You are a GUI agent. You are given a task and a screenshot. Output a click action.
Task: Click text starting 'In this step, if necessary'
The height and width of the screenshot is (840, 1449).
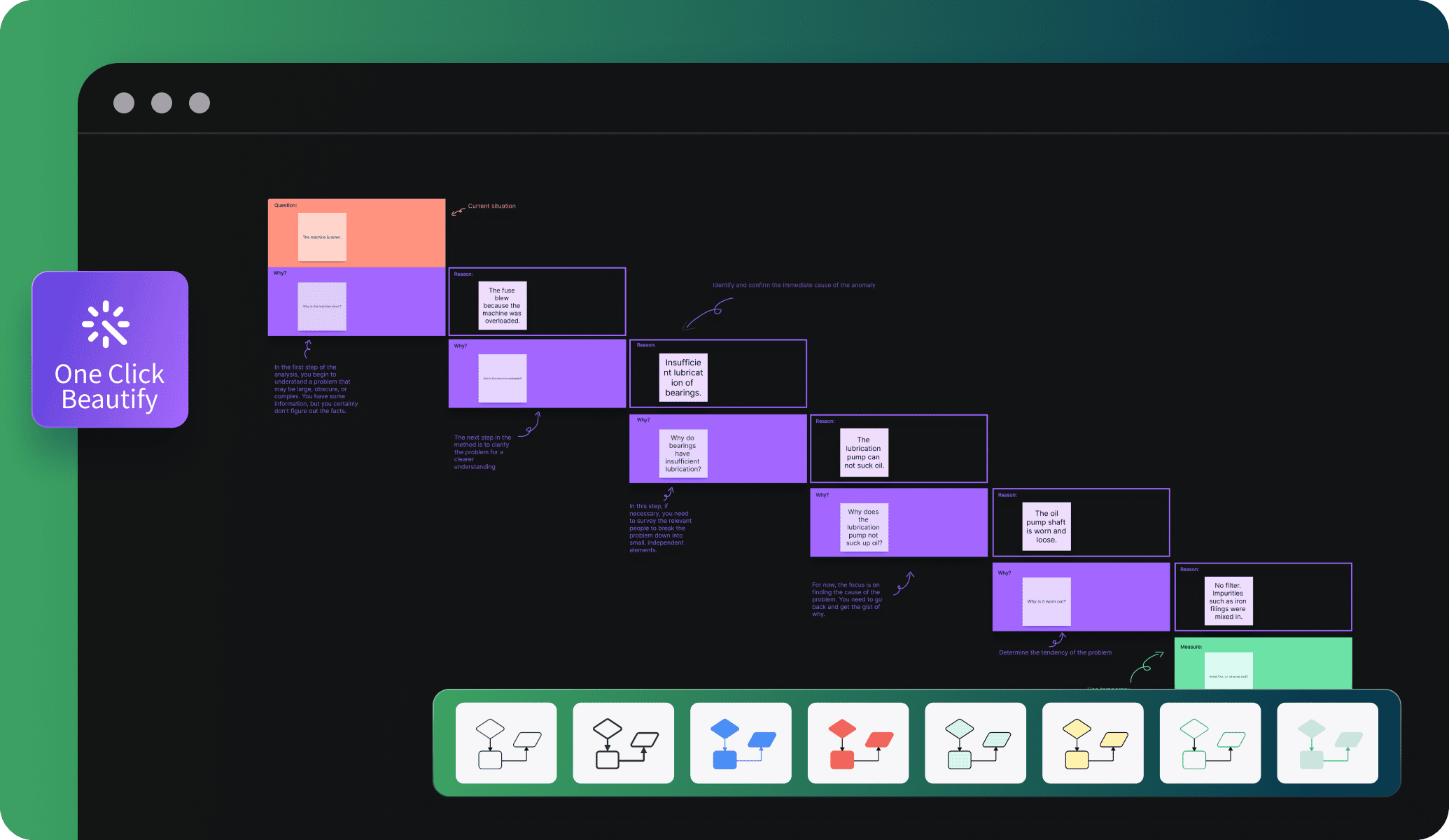660,528
